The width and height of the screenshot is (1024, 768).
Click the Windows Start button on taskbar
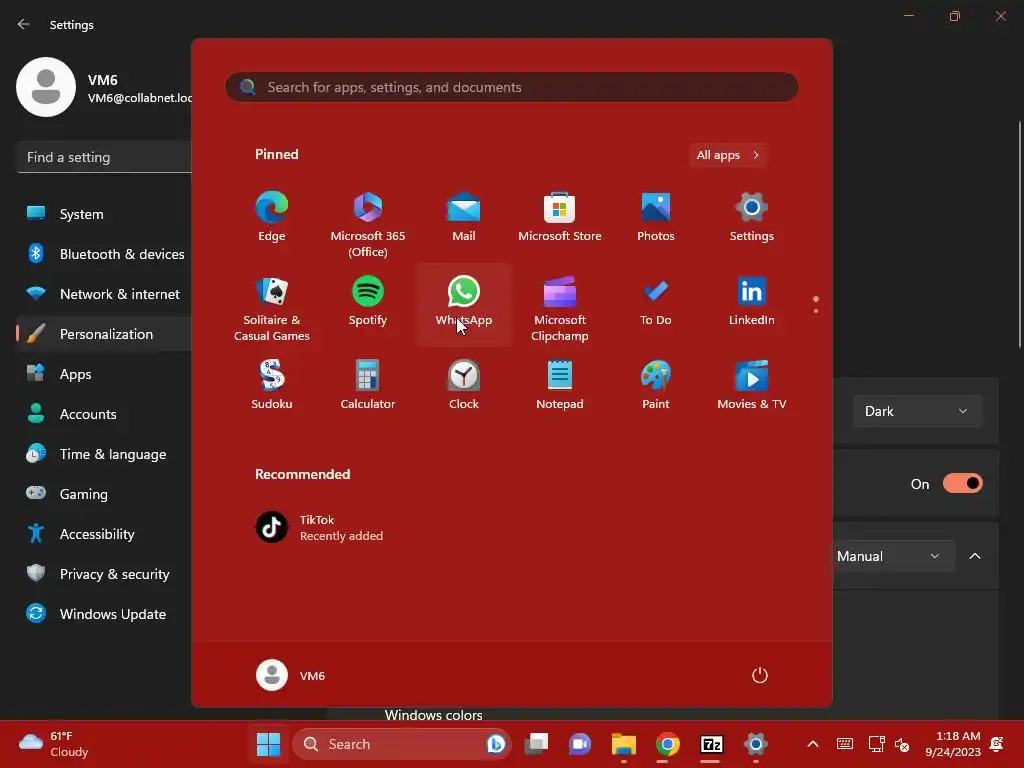(x=268, y=744)
